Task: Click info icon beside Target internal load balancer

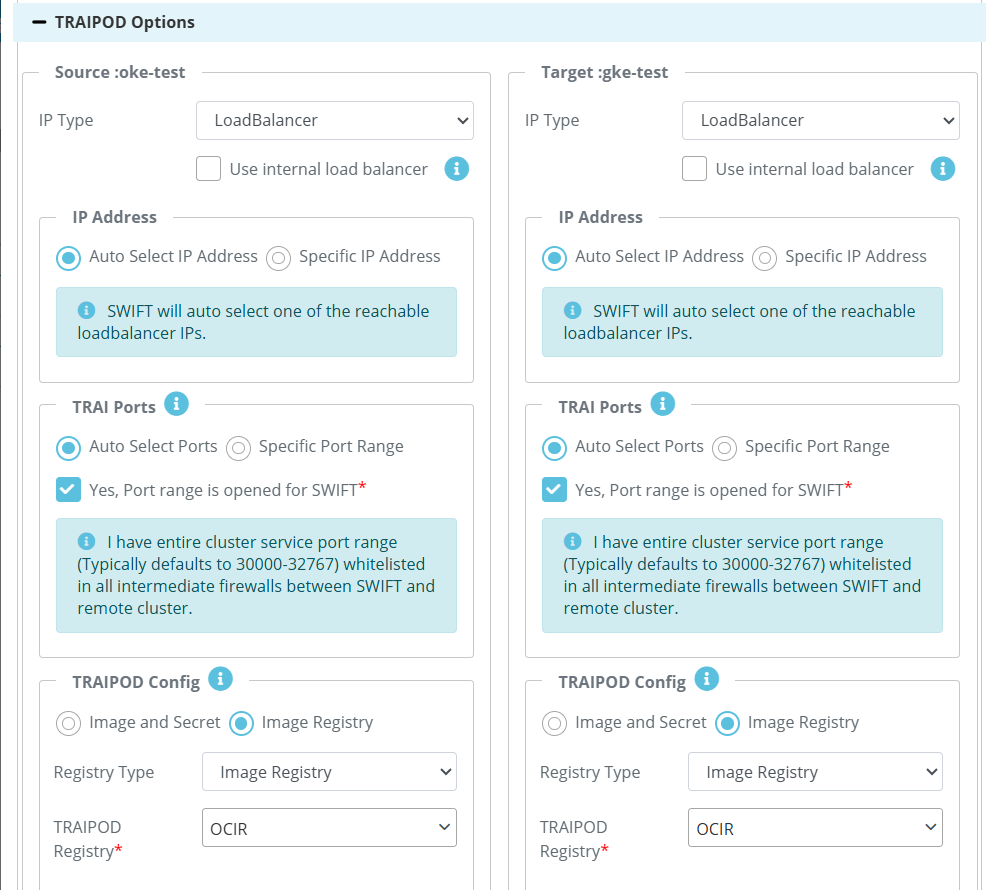Action: pyautogui.click(x=943, y=169)
